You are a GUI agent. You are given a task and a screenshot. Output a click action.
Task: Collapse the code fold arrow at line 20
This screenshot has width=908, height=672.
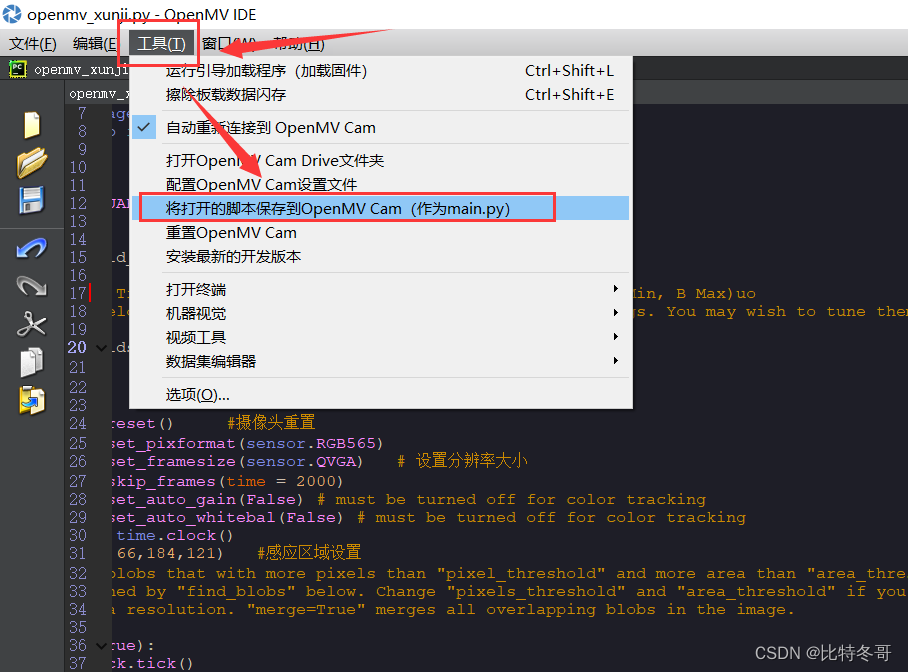coord(101,348)
